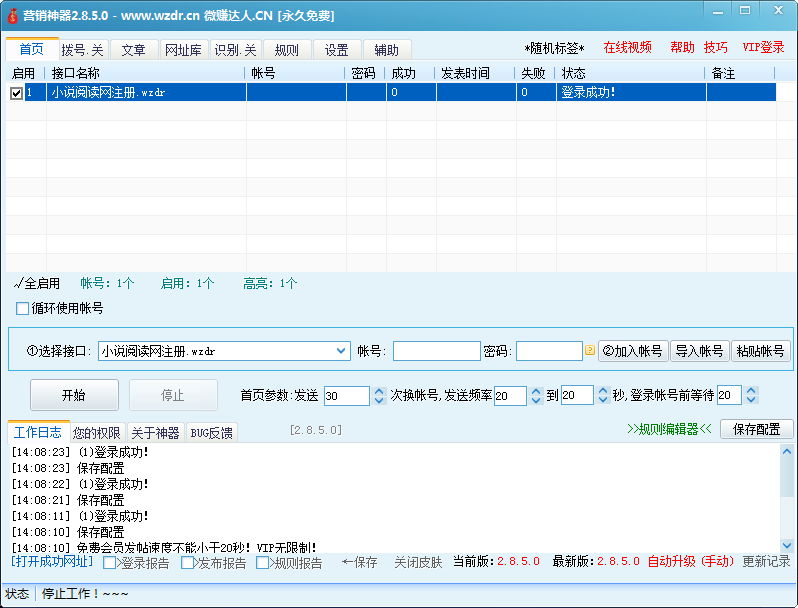This screenshot has width=798, height=608.
Task: Expand the 选择接口 interface dropdown
Action: coord(341,351)
